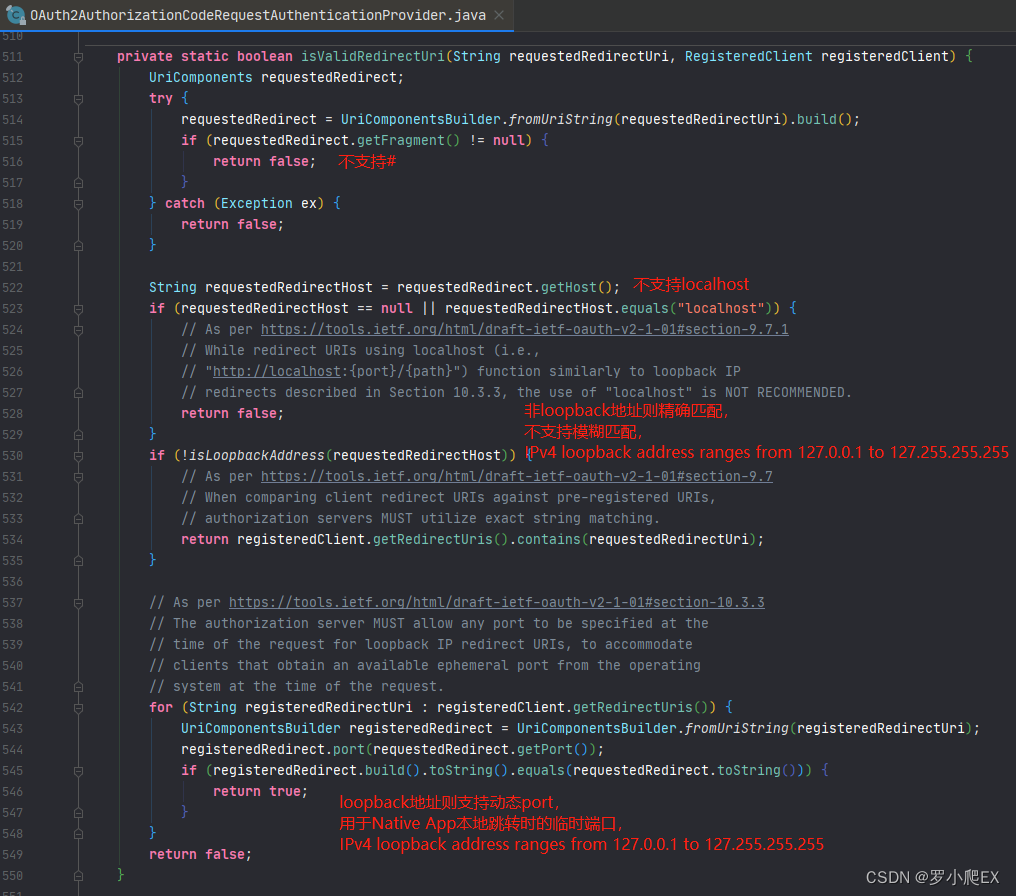
Task: Click isLoopbackAddress call on line 530
Action: click(257, 455)
